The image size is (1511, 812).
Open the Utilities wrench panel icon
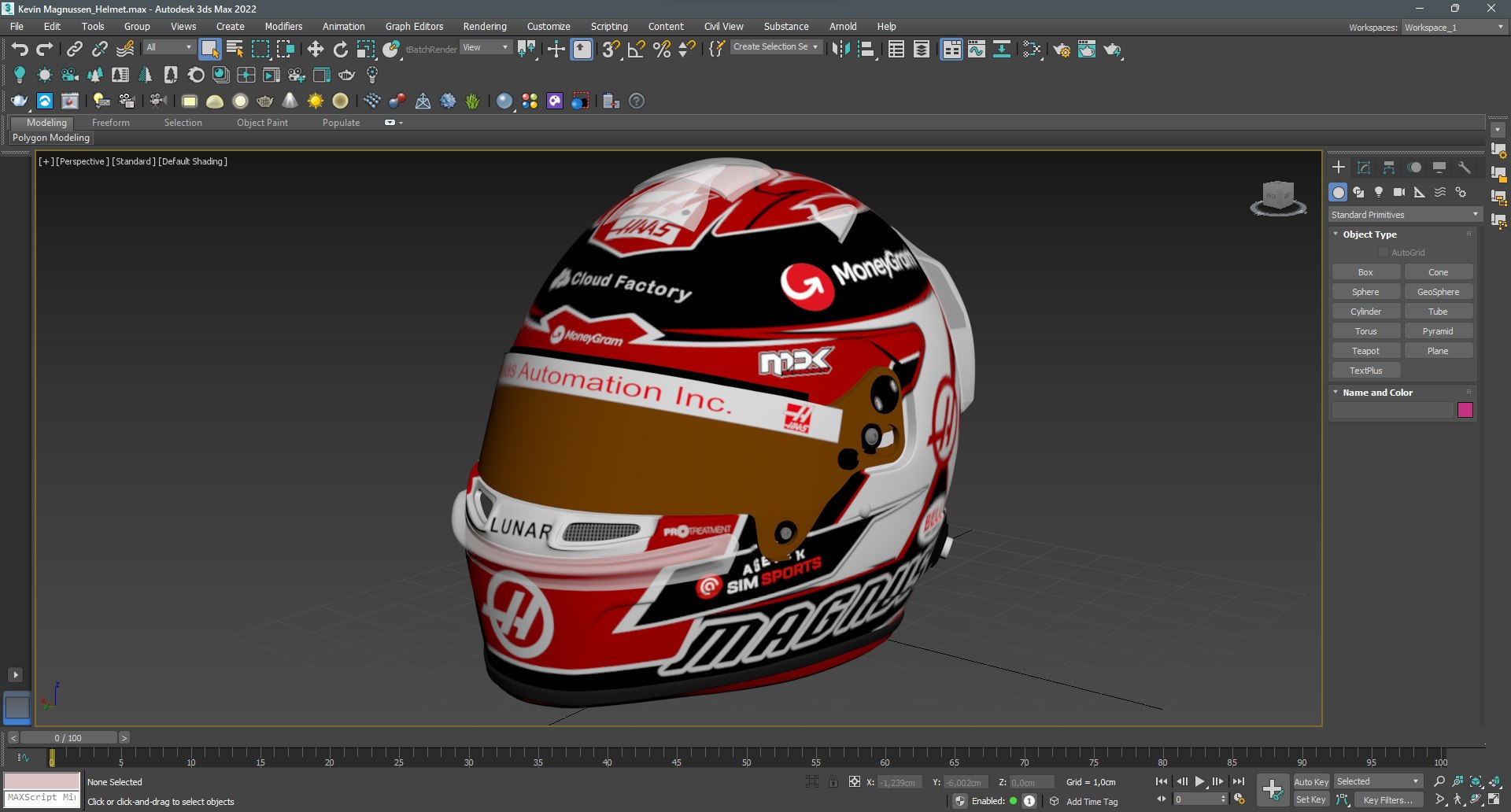1465,168
